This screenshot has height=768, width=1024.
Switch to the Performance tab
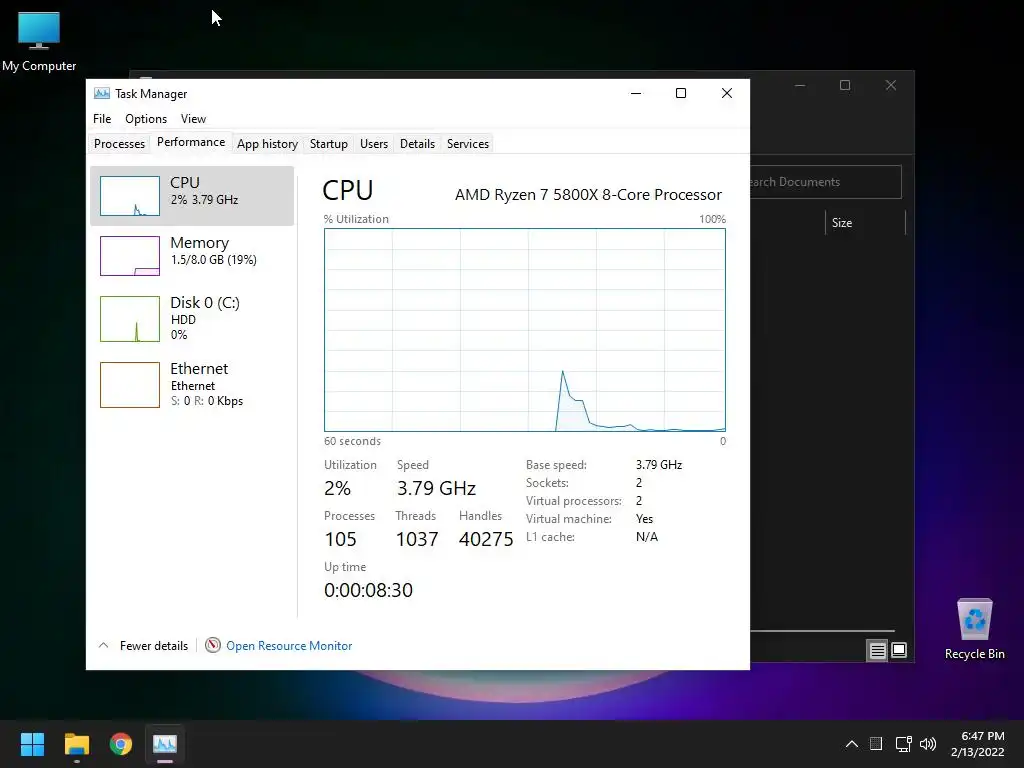pyautogui.click(x=191, y=142)
